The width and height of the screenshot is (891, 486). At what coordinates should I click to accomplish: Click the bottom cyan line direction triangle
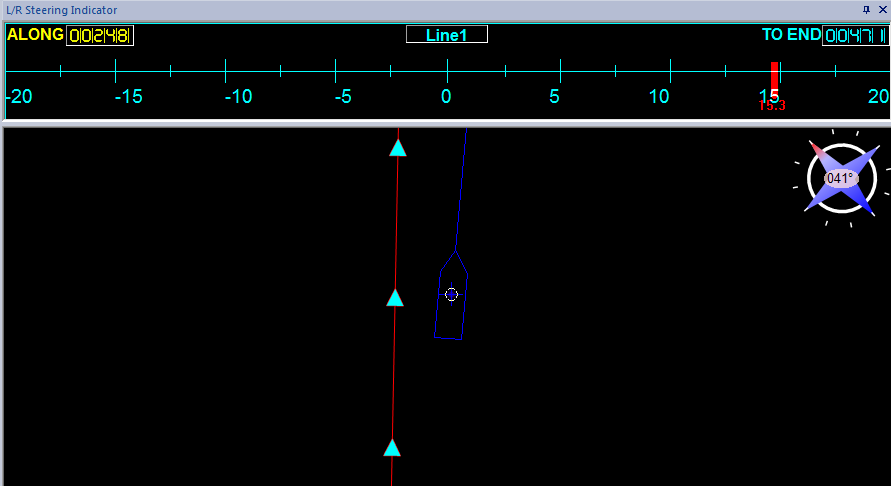[392, 447]
